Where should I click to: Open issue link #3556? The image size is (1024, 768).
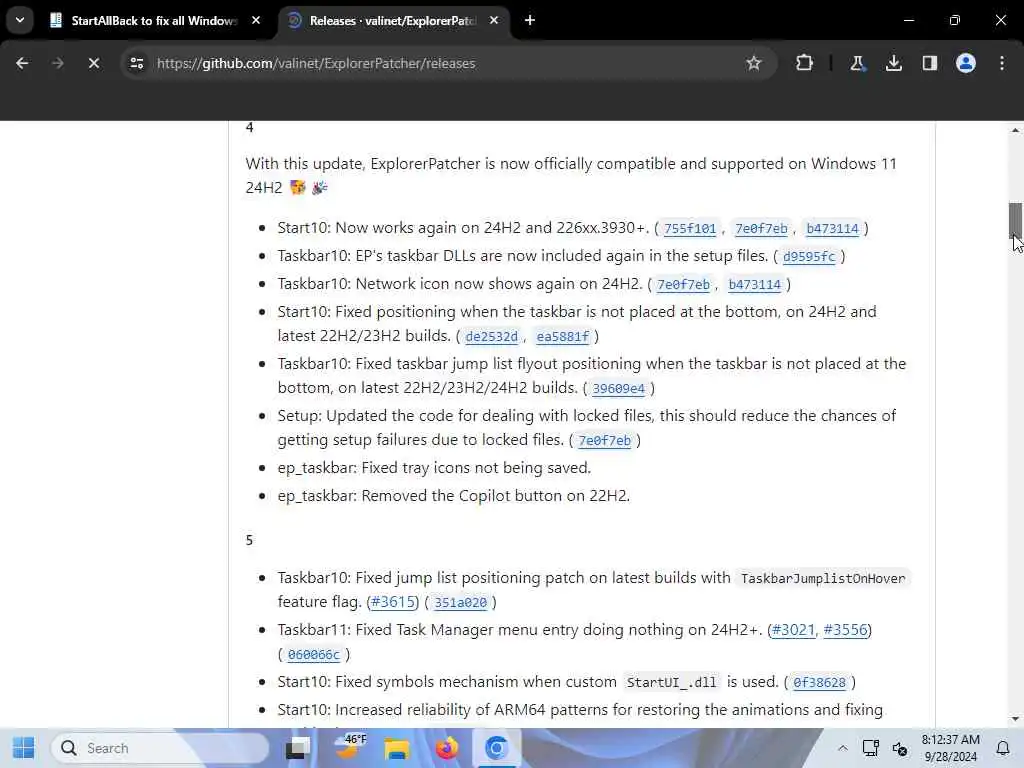845,630
